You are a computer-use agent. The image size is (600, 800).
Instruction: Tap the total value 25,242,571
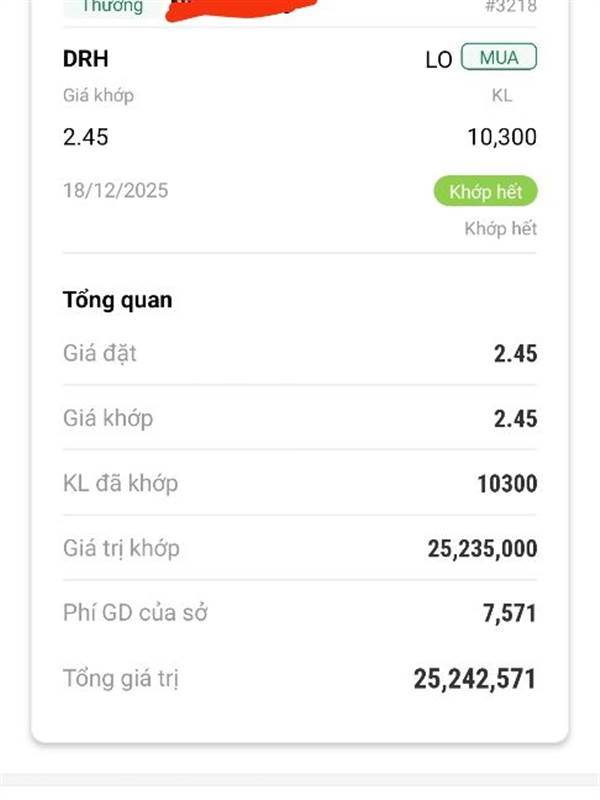tap(475, 680)
